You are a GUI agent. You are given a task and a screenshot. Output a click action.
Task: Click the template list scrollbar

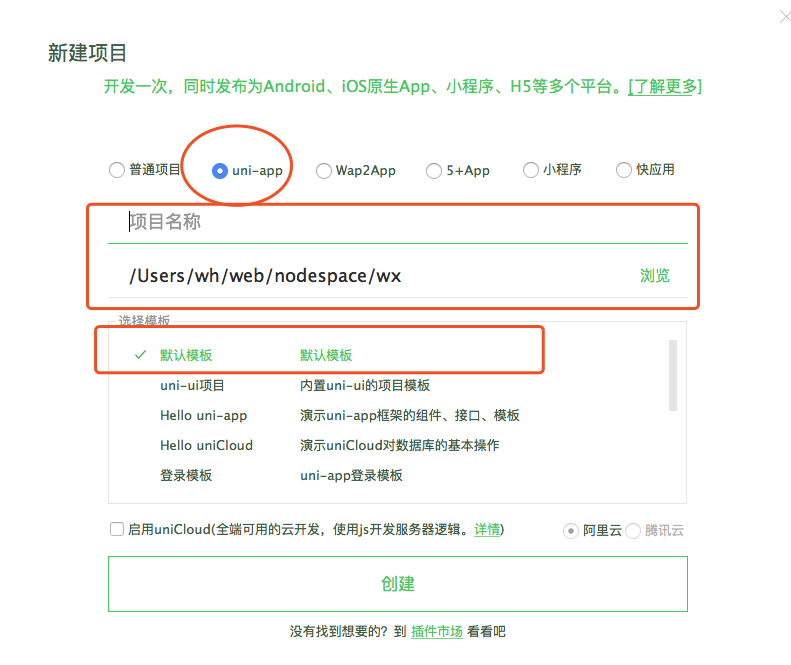[673, 375]
